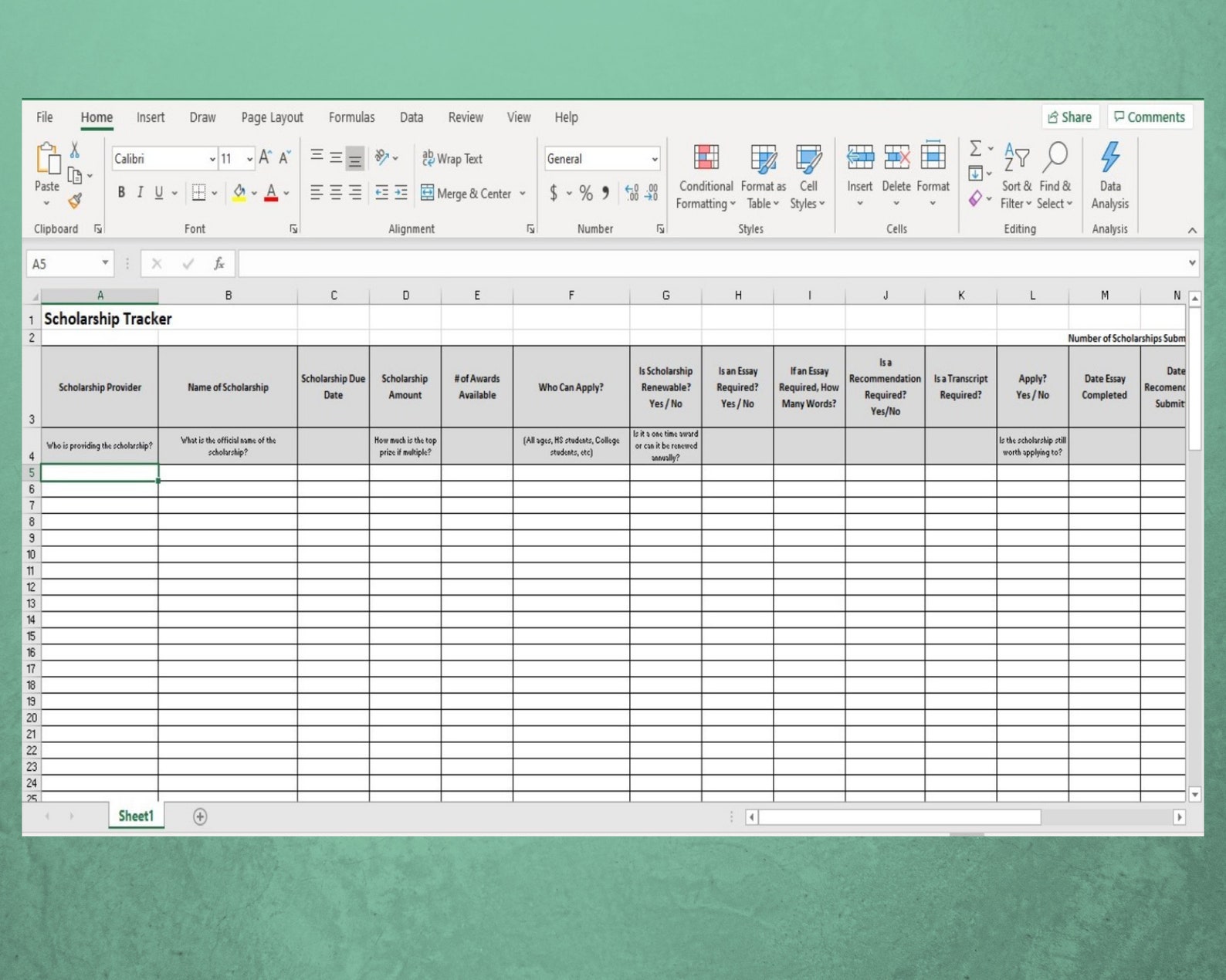Screen dimensions: 1226x980
Task: Click the AutoSum sigma icon
Action: pos(976,148)
